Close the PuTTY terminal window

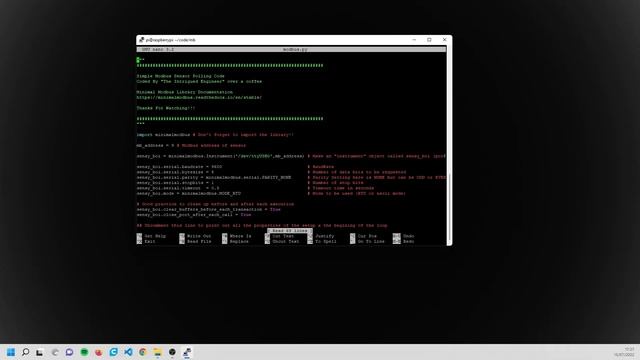click(444, 40)
